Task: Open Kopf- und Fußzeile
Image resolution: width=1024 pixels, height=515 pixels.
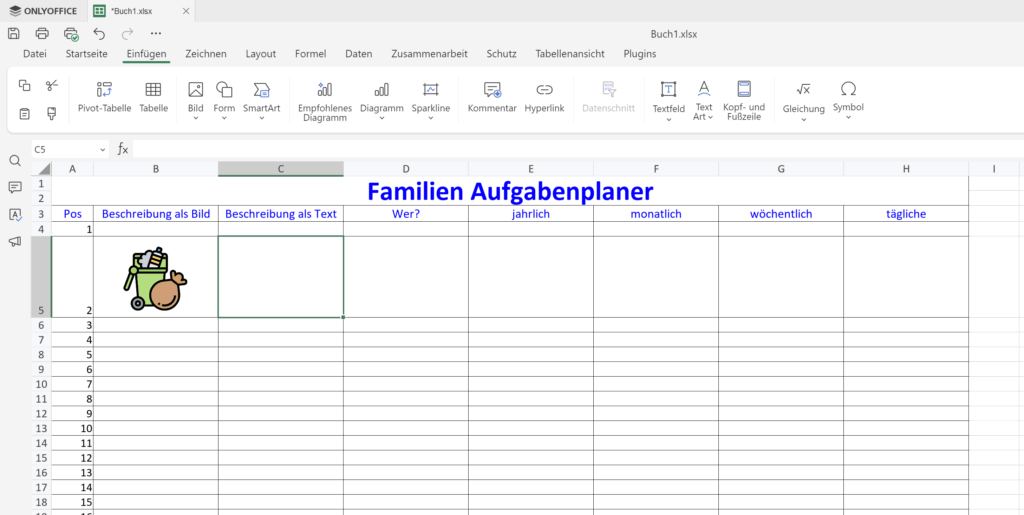Action: click(744, 102)
